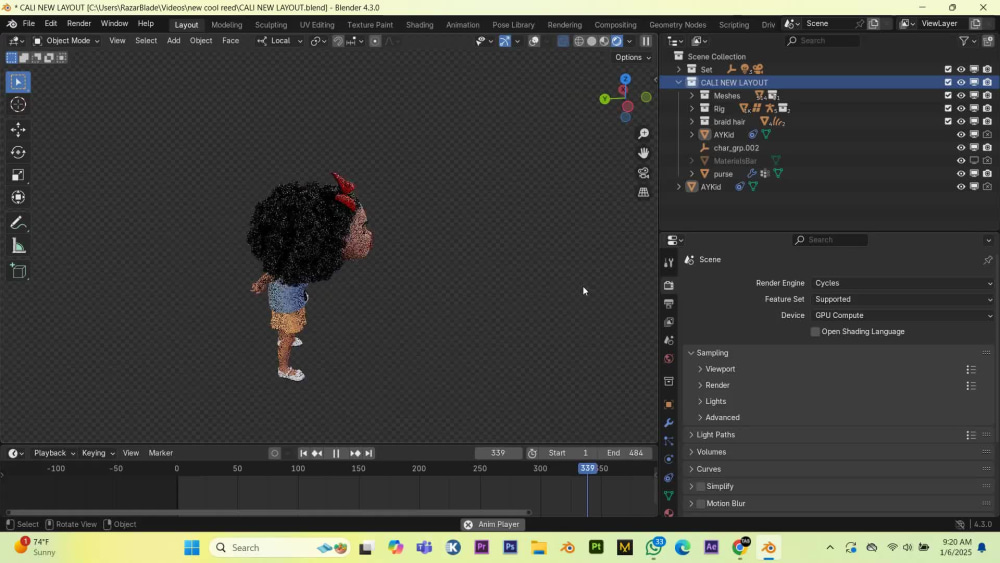Open the Tool properties tab
The width and height of the screenshot is (1000, 563).
[668, 263]
